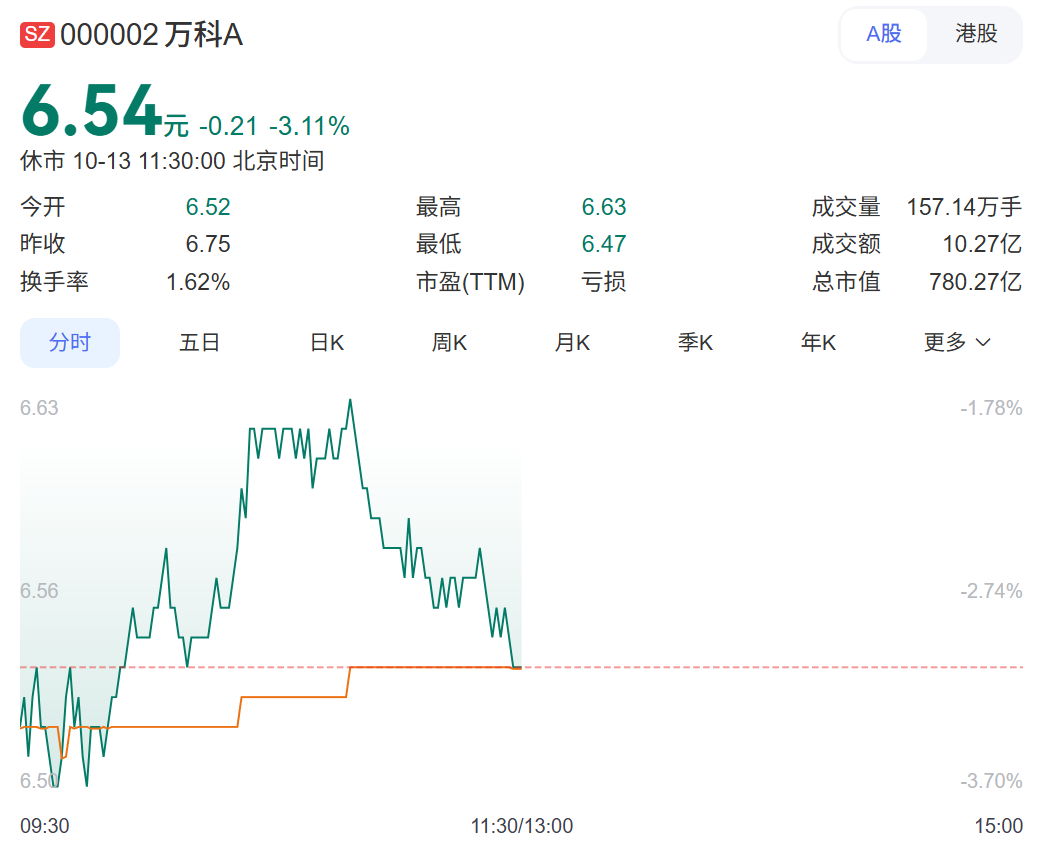Click the SZ exchange badge icon
Screen dimensions: 1041x852
click(37, 34)
